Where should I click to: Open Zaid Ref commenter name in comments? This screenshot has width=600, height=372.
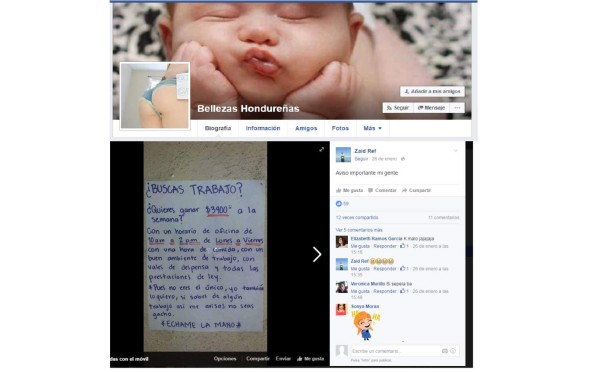click(x=360, y=261)
